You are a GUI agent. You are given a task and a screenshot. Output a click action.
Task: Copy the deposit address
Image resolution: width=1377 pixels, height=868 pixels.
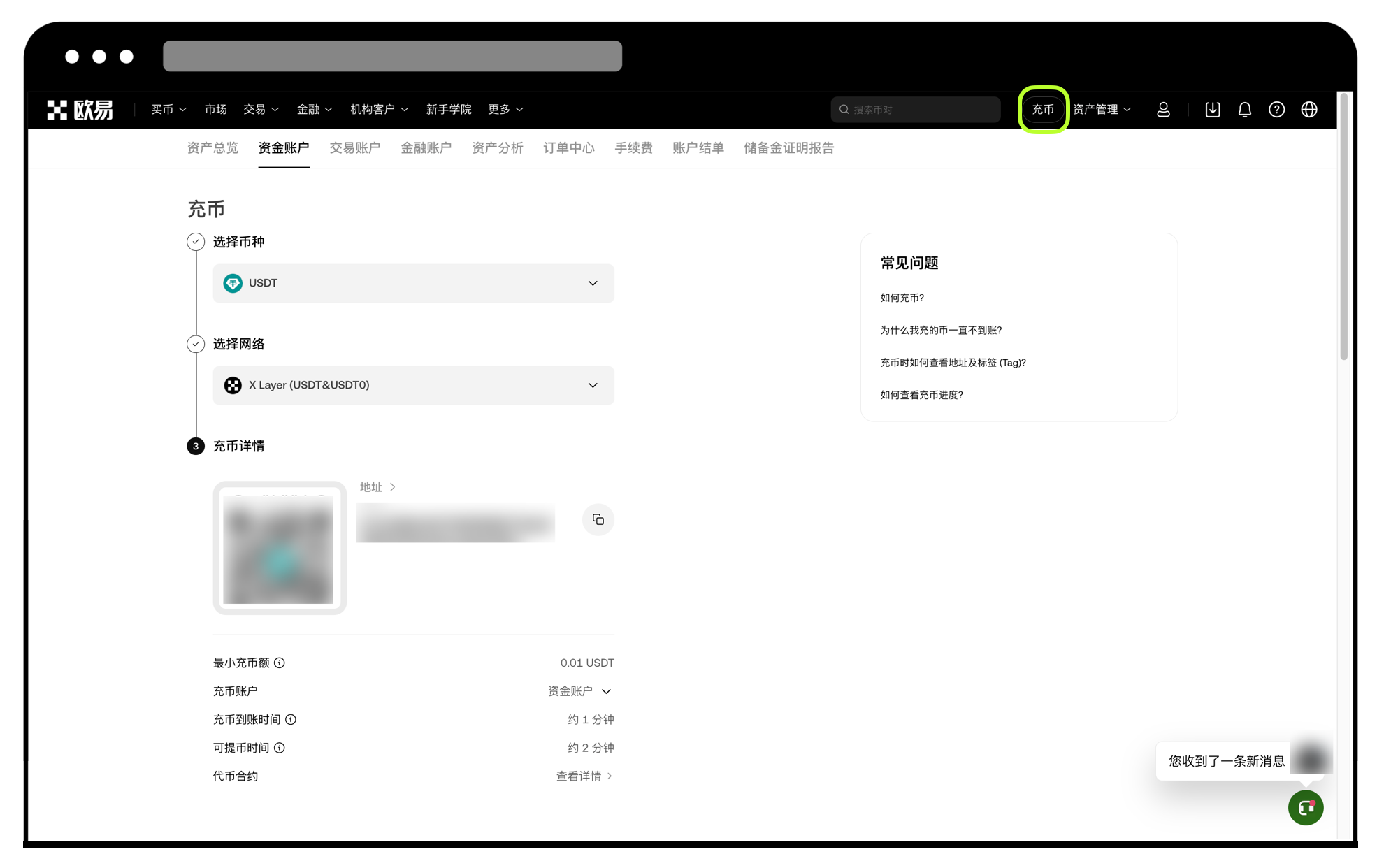pyautogui.click(x=598, y=519)
